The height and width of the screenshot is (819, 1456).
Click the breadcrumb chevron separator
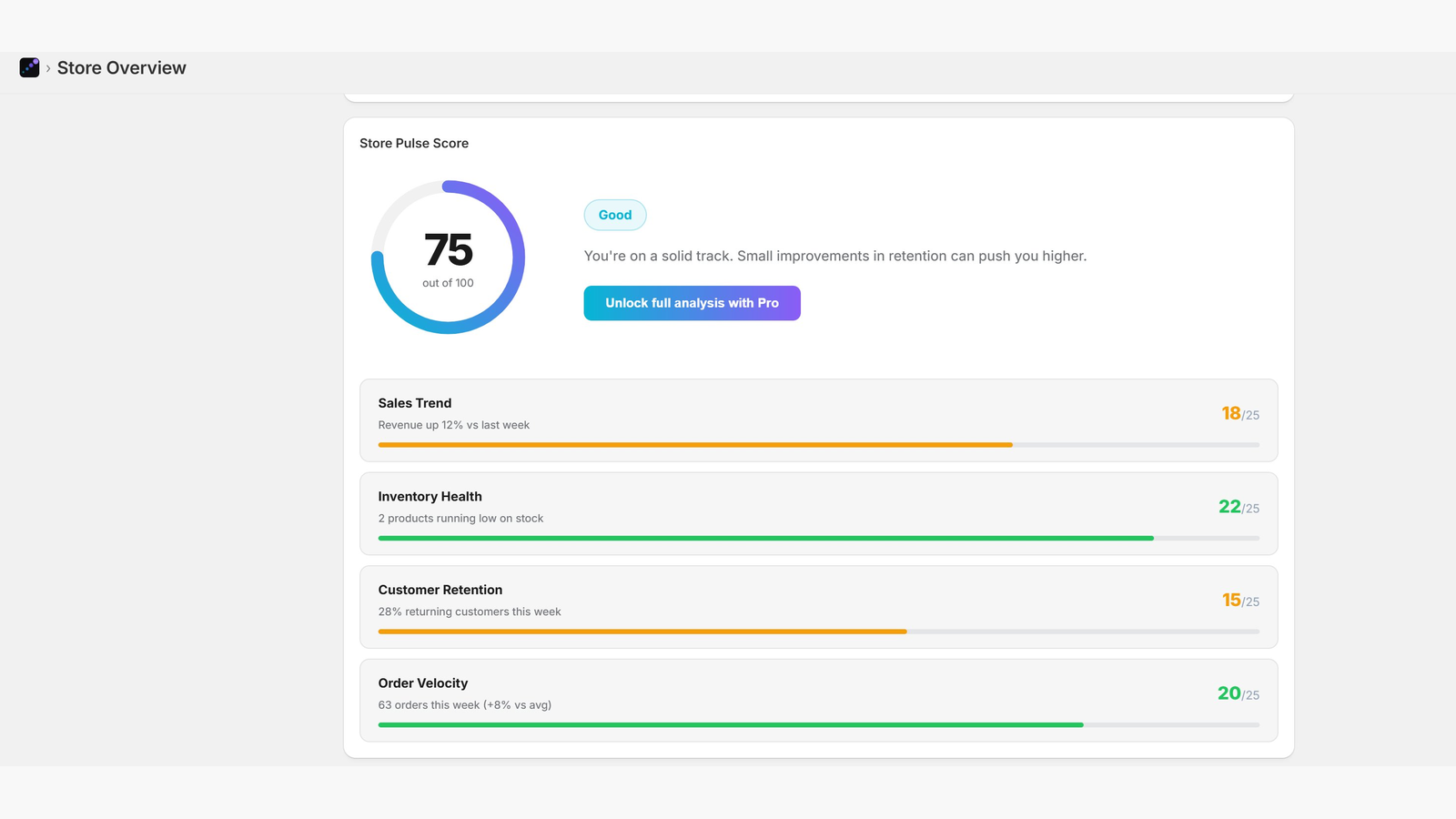[48, 68]
